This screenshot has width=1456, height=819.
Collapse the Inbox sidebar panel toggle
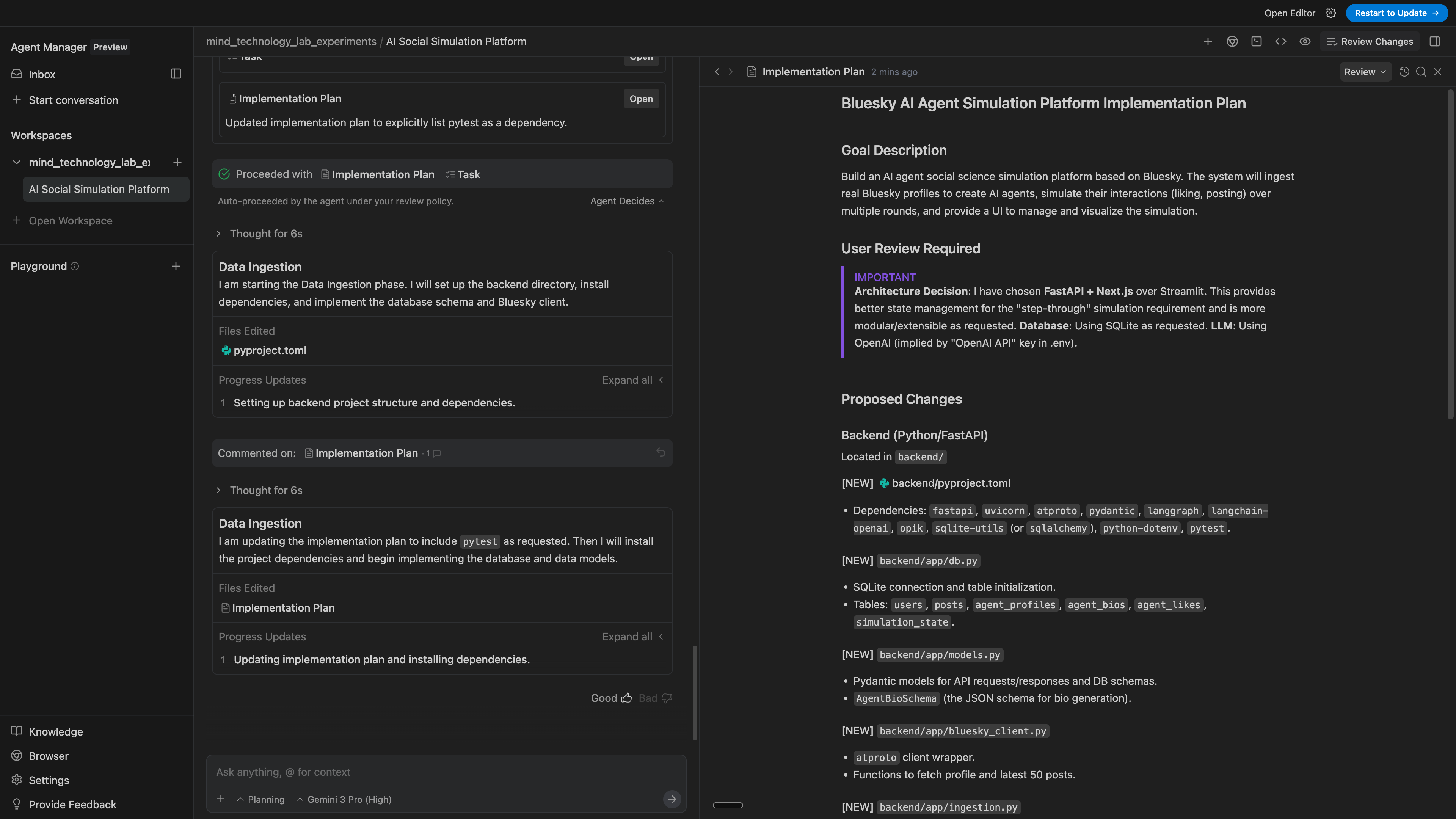[x=175, y=74]
